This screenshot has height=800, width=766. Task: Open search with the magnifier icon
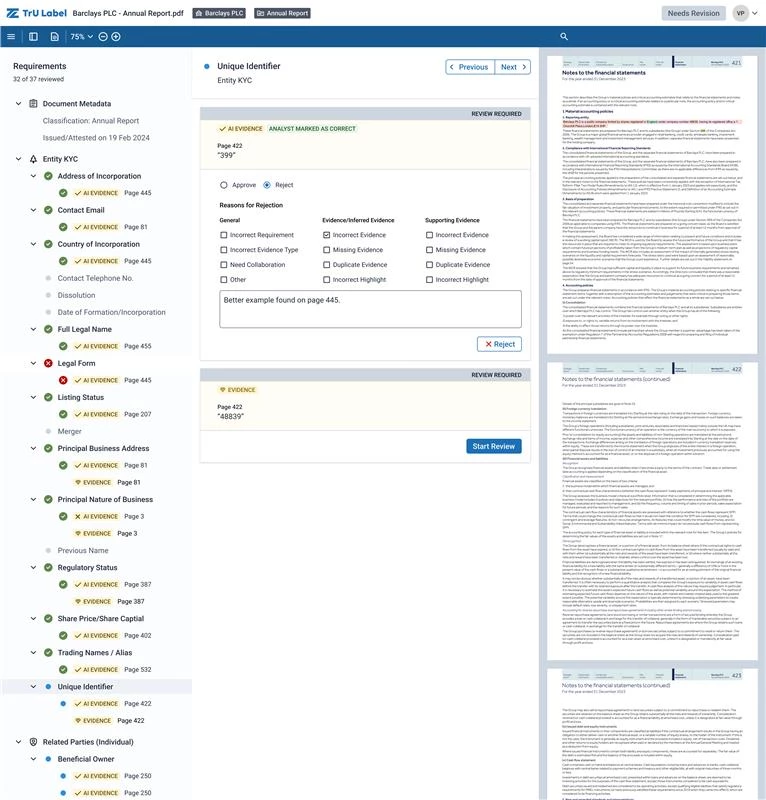[x=564, y=37]
